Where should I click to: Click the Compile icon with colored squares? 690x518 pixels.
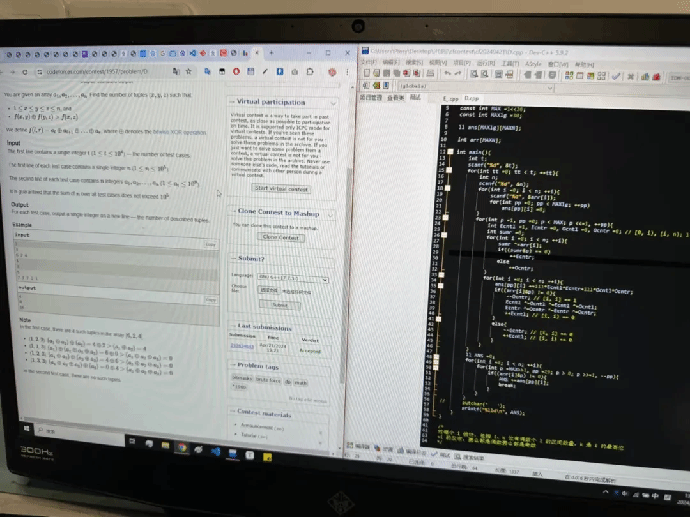[569, 76]
